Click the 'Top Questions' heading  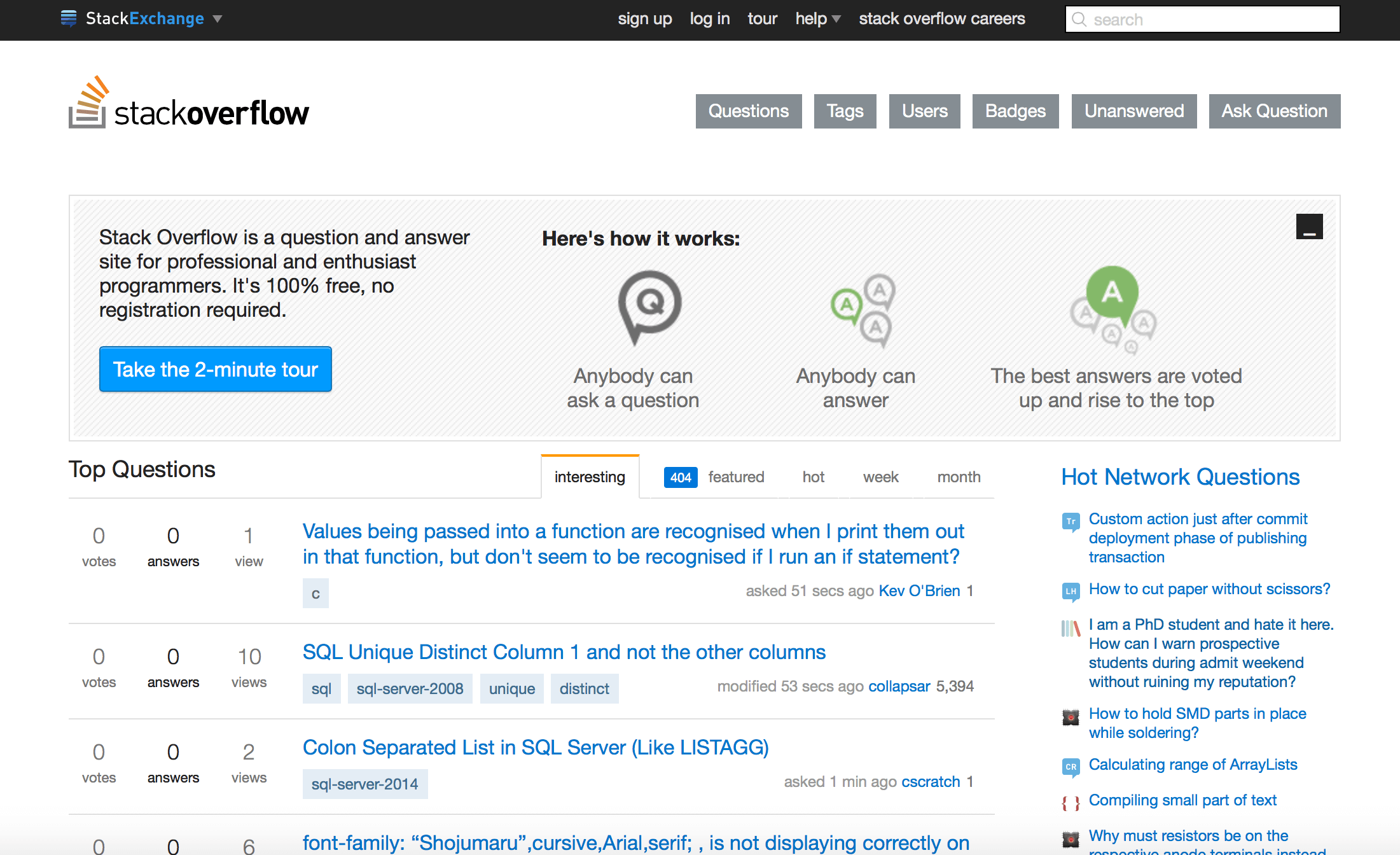pyautogui.click(x=142, y=469)
